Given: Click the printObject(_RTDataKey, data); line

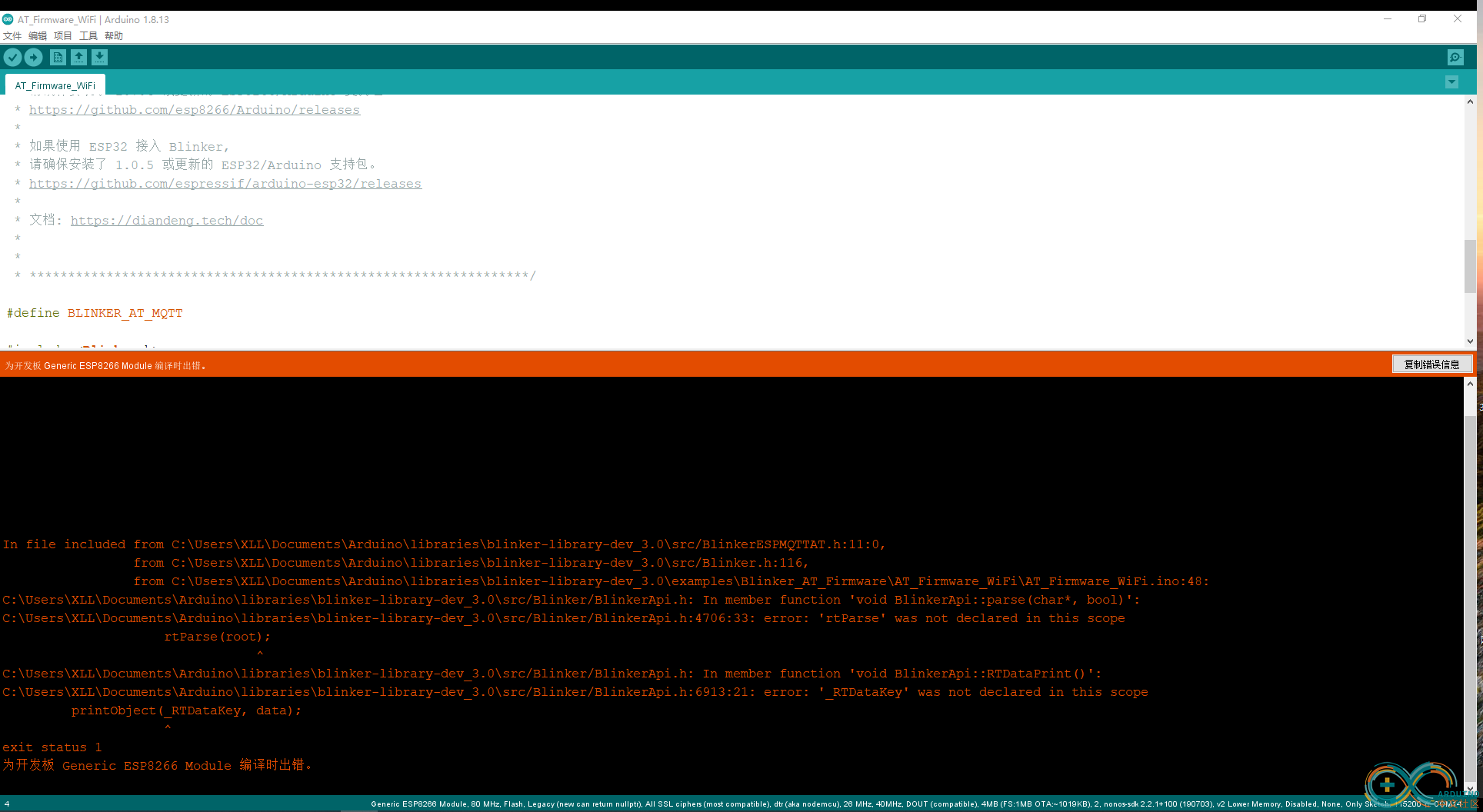Looking at the screenshot, I should pos(187,710).
